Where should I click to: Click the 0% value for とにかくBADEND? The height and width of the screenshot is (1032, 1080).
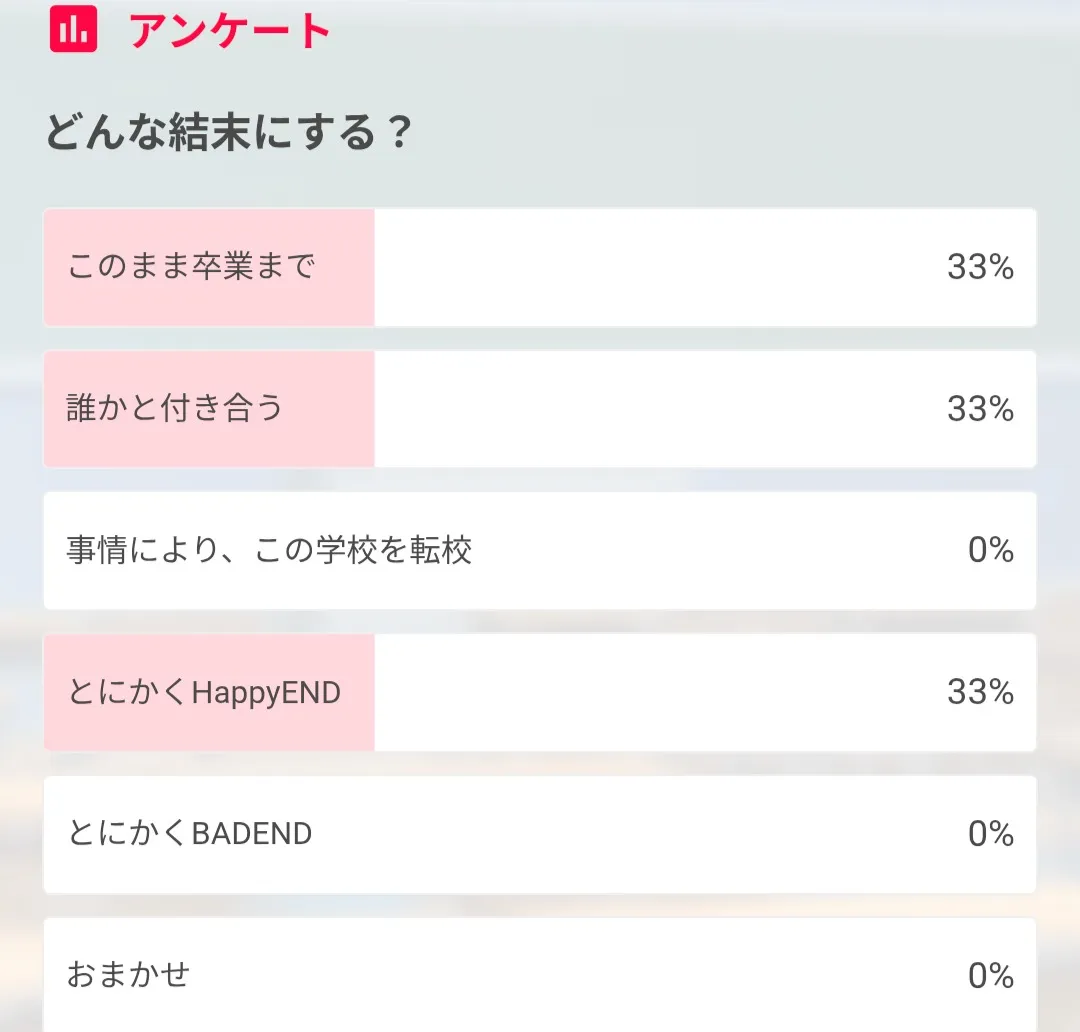(990, 833)
